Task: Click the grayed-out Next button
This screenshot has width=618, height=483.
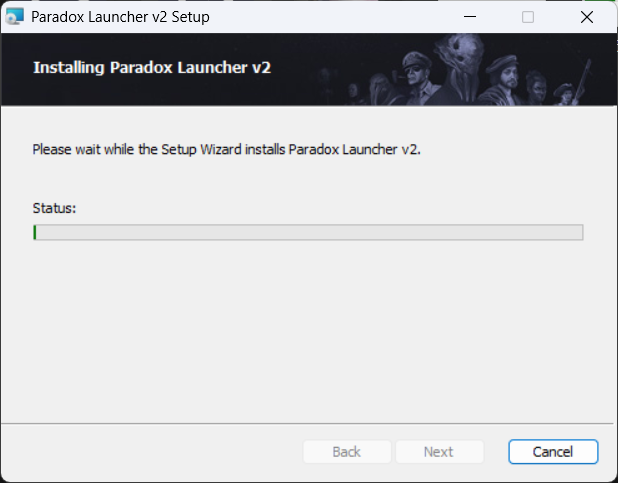Action: click(439, 451)
